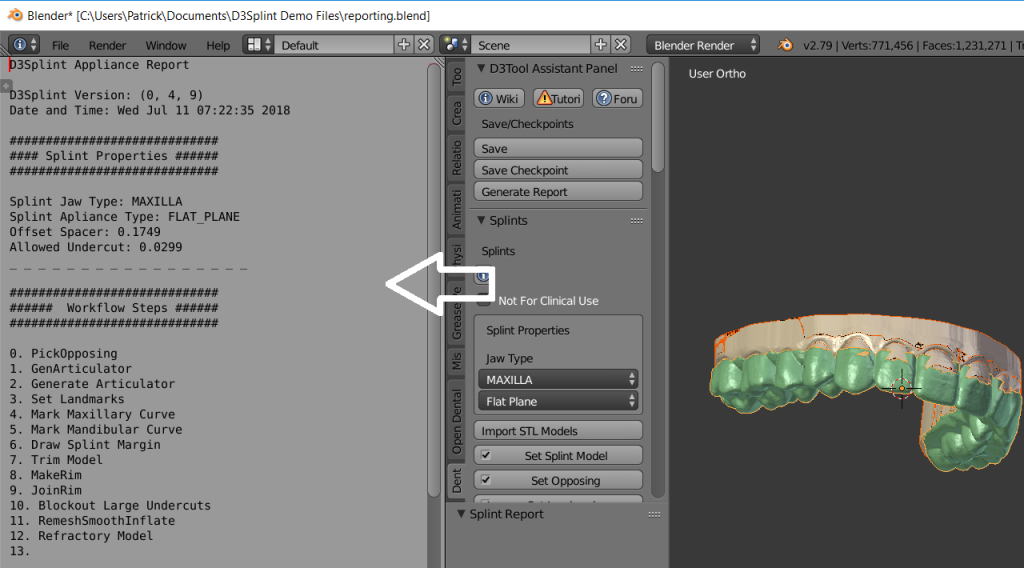The height and width of the screenshot is (568, 1024).
Task: Click the 'User Ortho' viewport label
Action: (717, 74)
